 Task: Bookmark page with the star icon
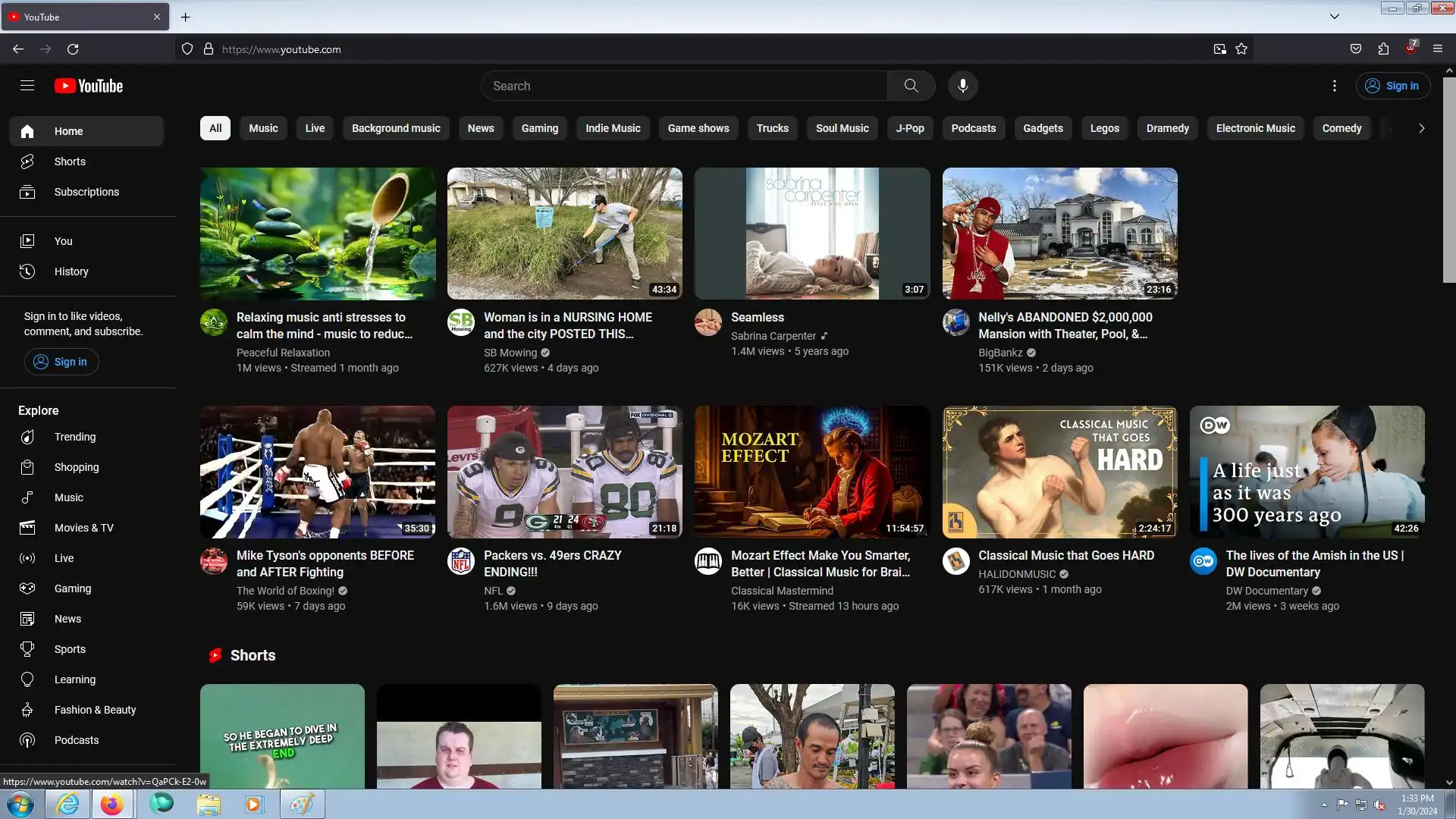[x=1241, y=49]
